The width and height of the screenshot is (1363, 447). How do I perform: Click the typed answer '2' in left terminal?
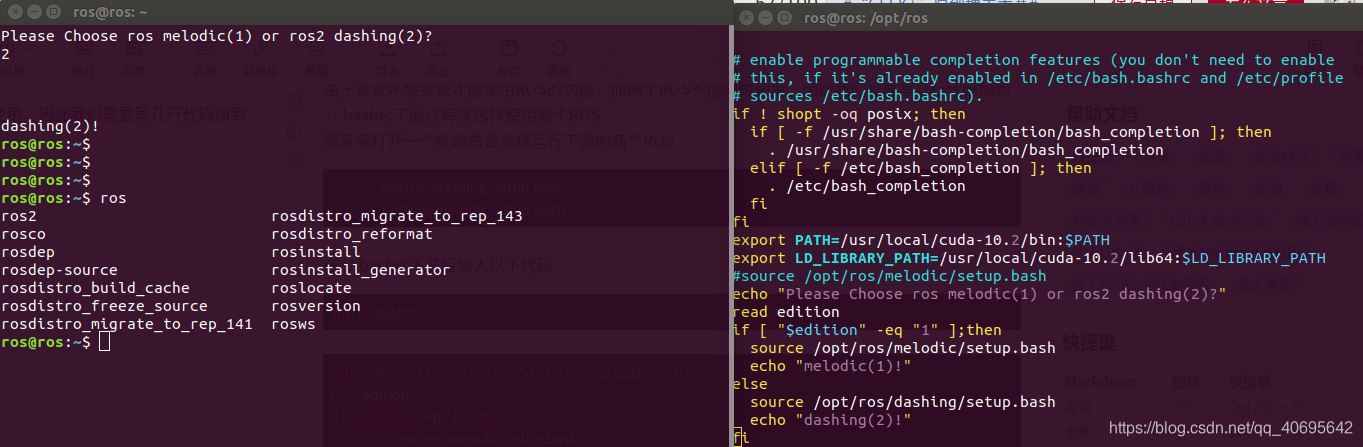pyautogui.click(x=5, y=54)
